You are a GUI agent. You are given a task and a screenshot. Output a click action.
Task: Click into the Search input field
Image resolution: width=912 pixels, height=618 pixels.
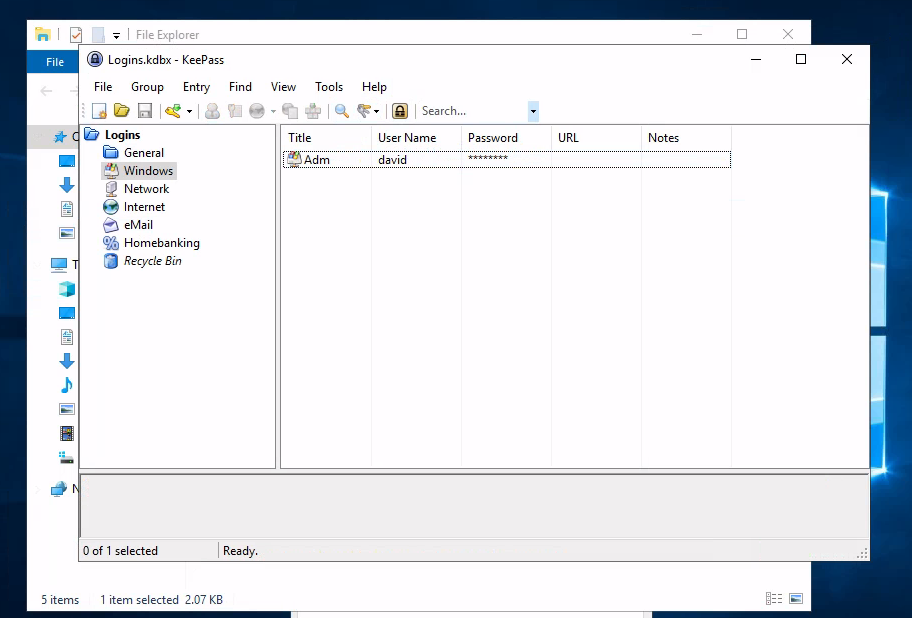click(470, 111)
